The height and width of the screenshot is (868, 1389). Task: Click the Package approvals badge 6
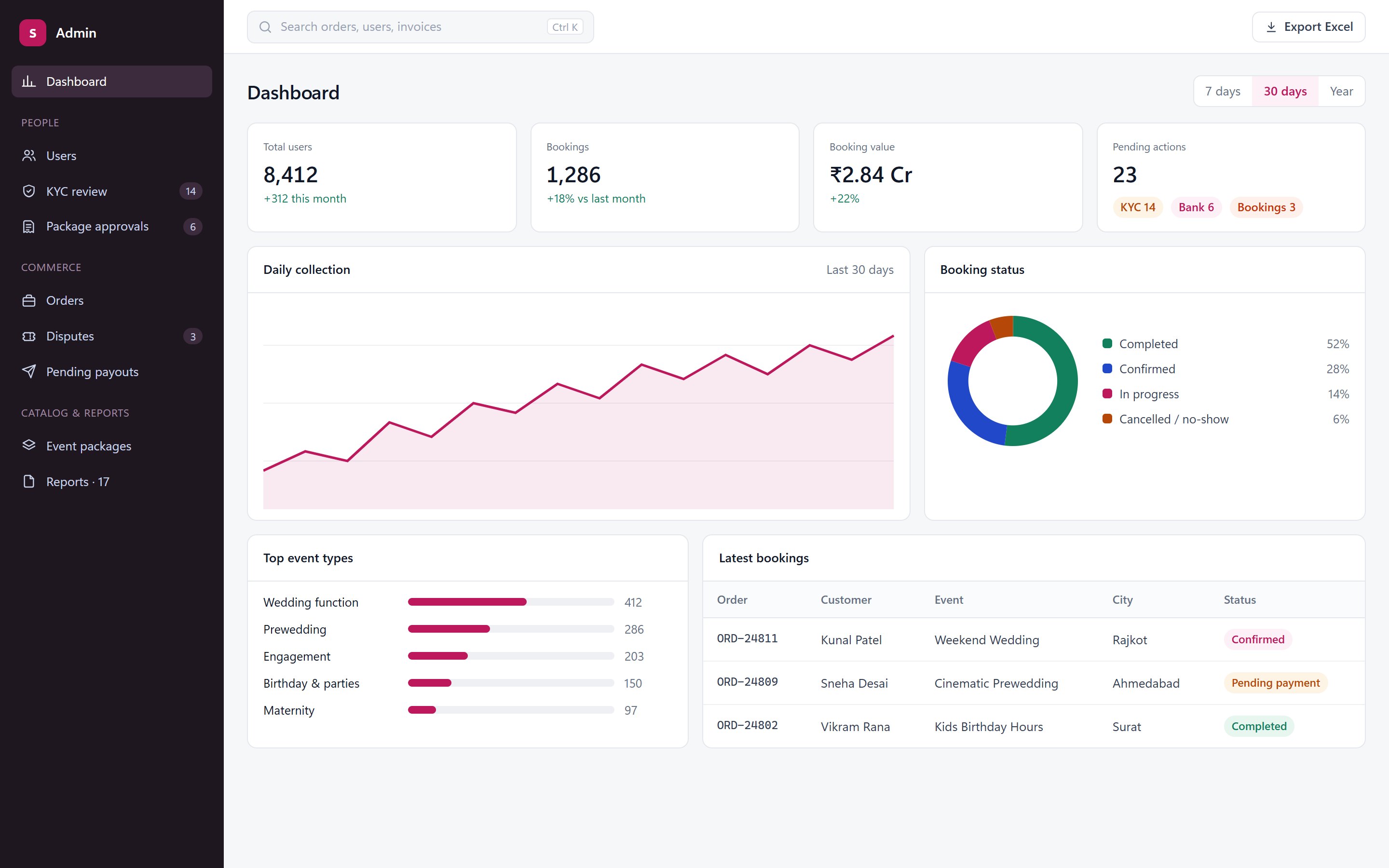pyautogui.click(x=193, y=227)
